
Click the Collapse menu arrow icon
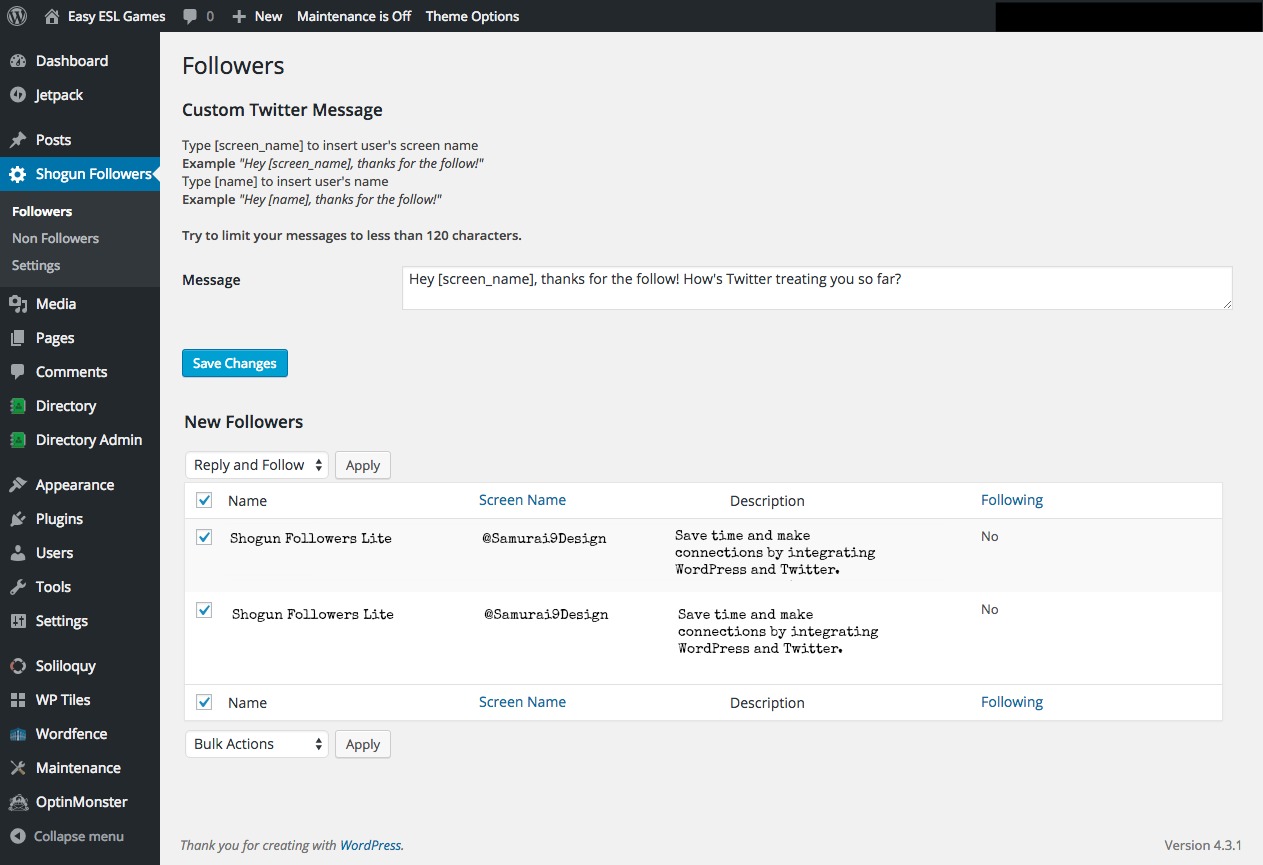18,836
